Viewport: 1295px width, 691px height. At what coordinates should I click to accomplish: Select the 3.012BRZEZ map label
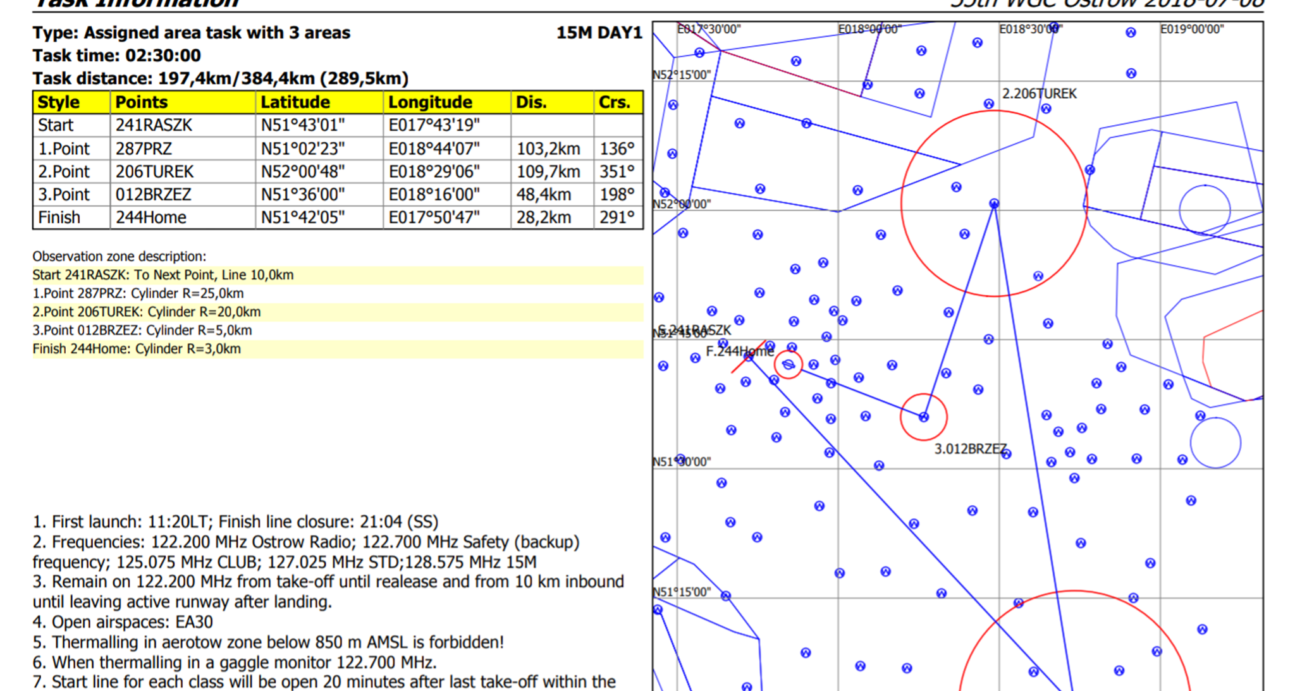[x=970, y=449]
